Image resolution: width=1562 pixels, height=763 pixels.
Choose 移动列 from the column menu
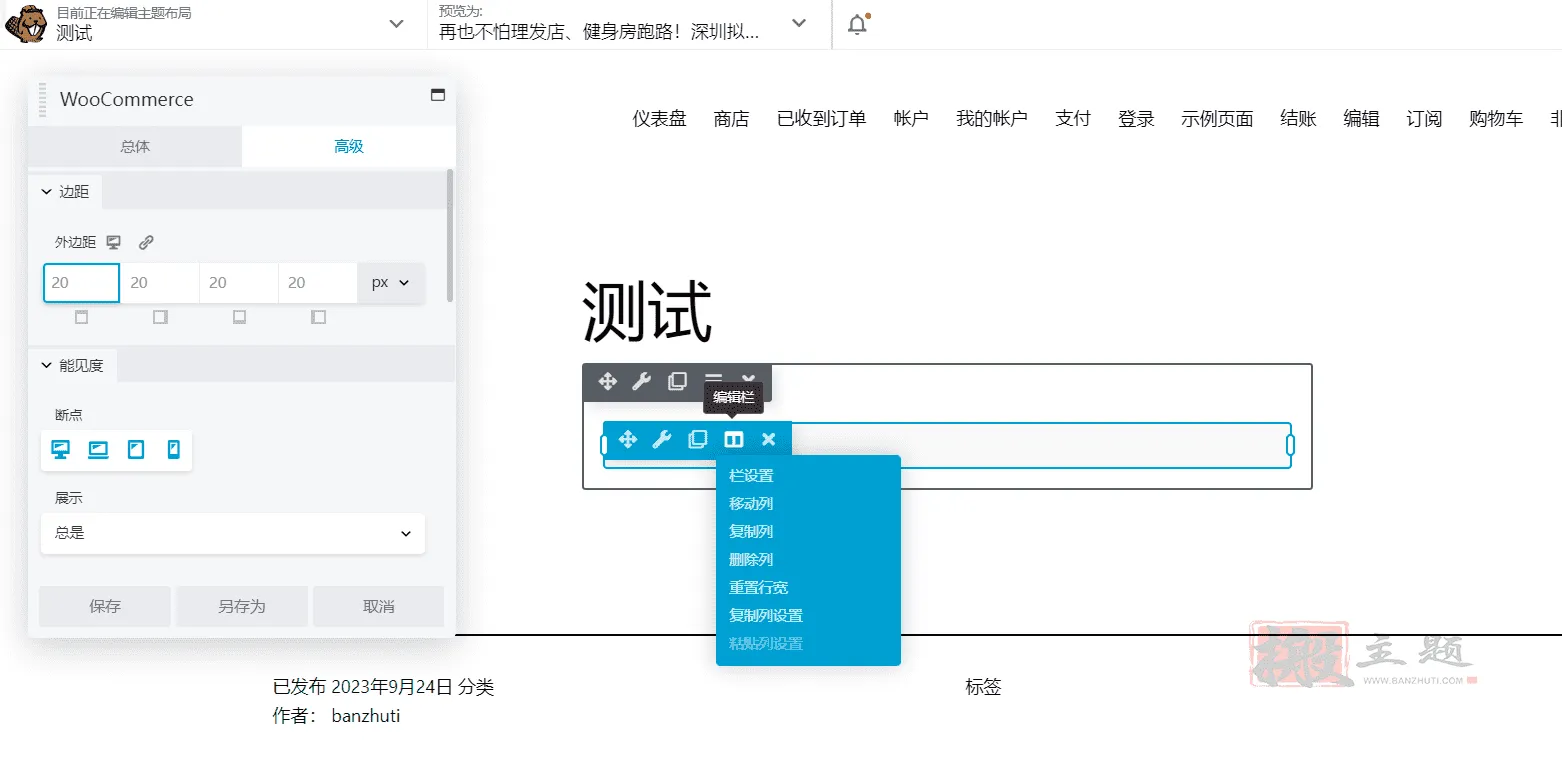[751, 504]
